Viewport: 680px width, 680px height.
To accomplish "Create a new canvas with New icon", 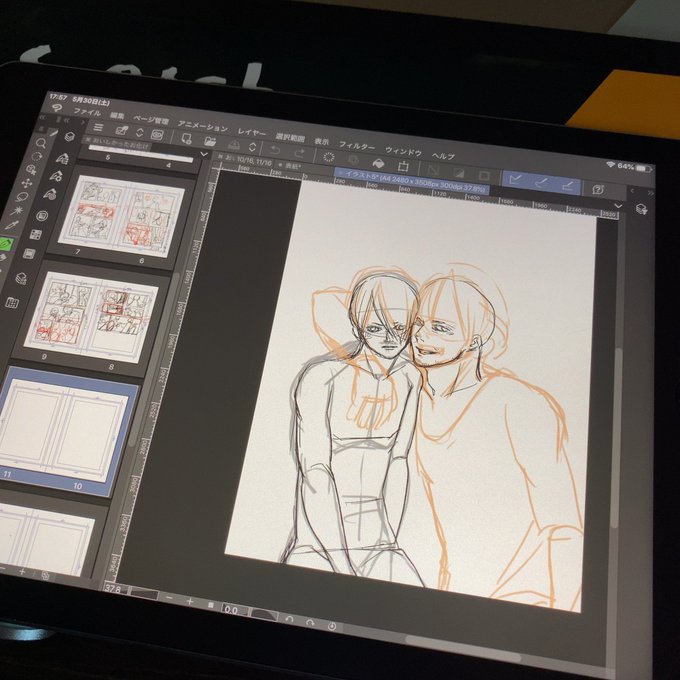I will [x=186, y=139].
